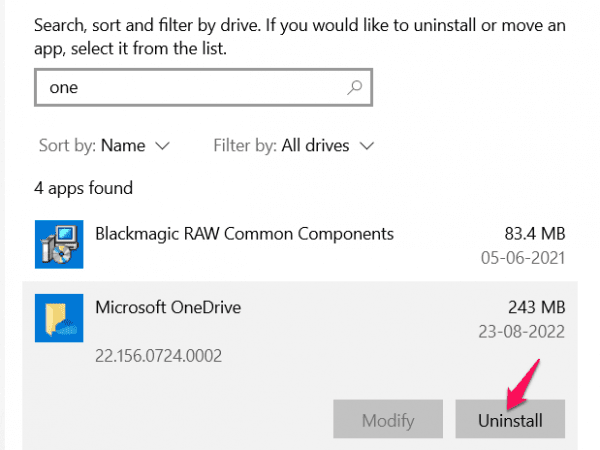
Task: Click the "Filter by:" label text
Action: pos(245,145)
